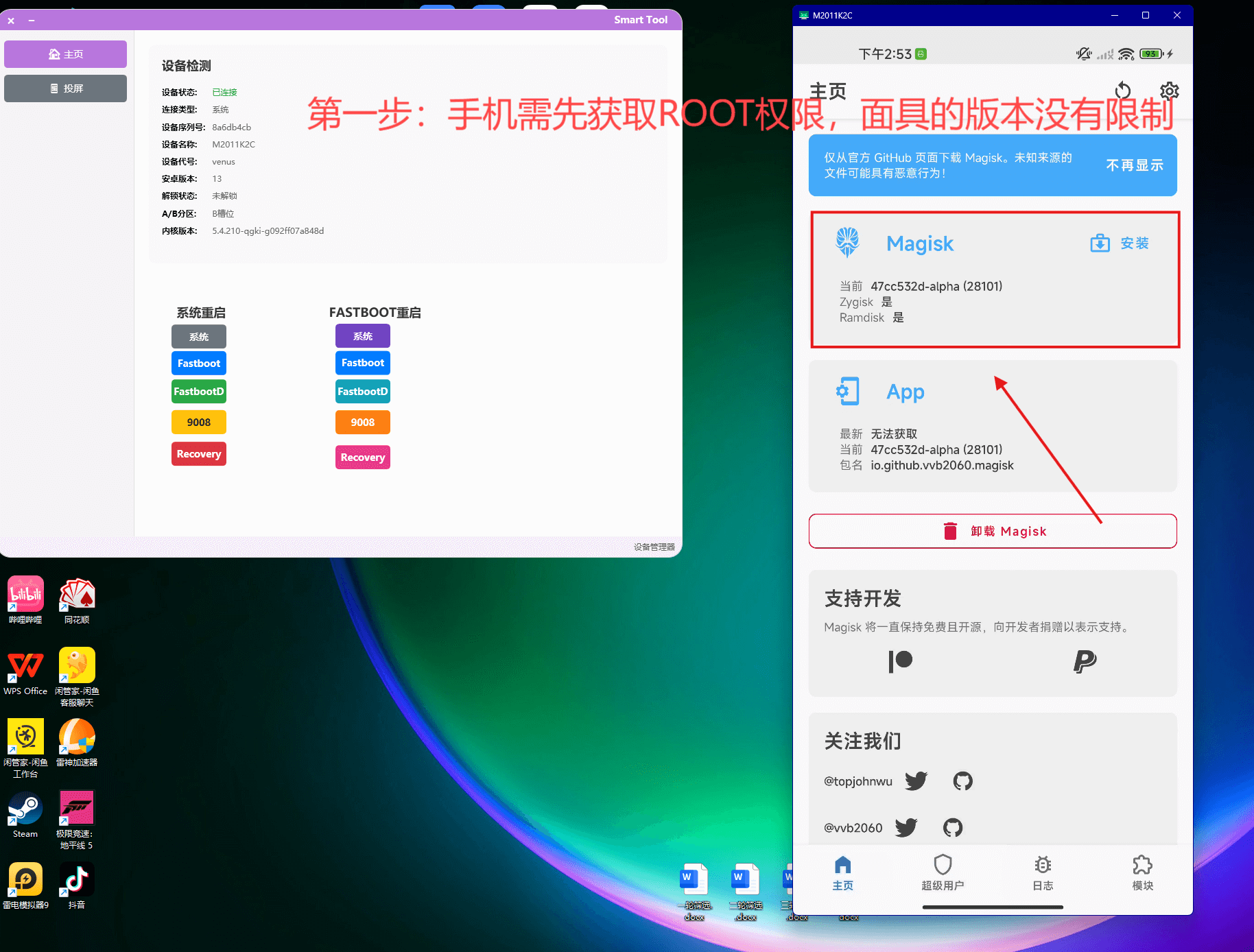Open the 哔哩哔哩 desktop shortcut
The height and width of the screenshot is (952, 1254).
coord(25,600)
